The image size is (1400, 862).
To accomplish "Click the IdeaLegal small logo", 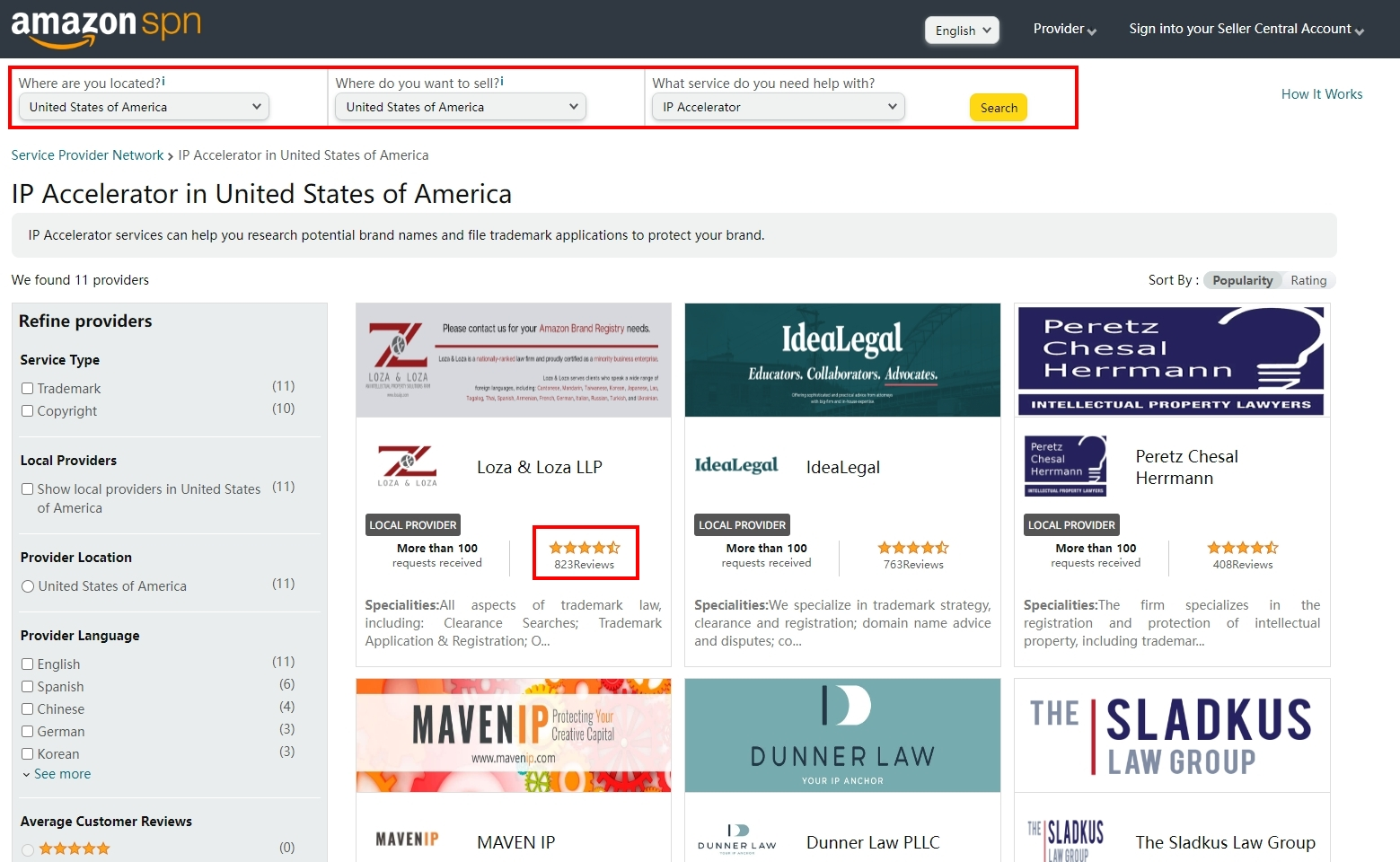I will (x=735, y=465).
